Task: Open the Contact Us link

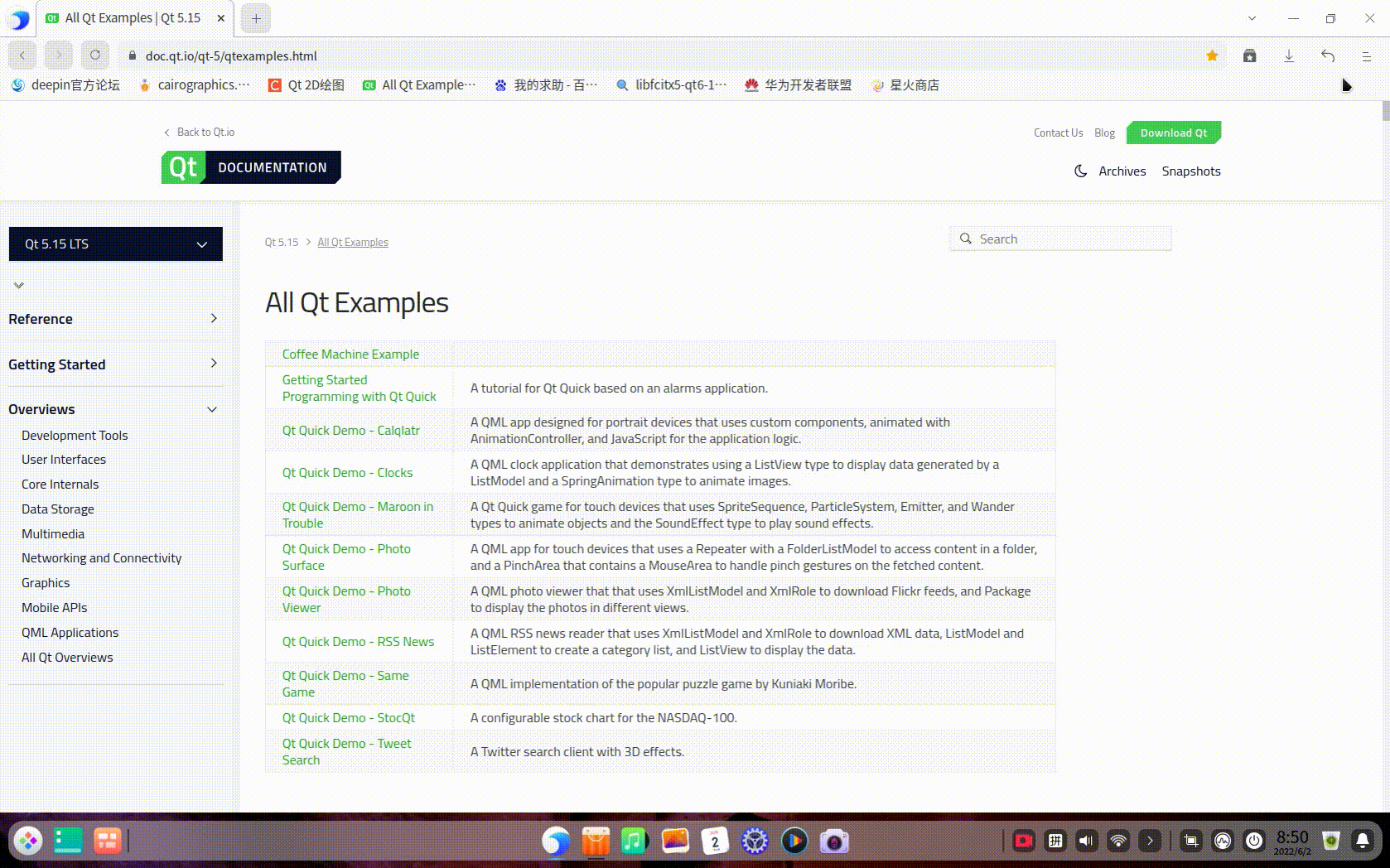Action: [x=1058, y=133]
